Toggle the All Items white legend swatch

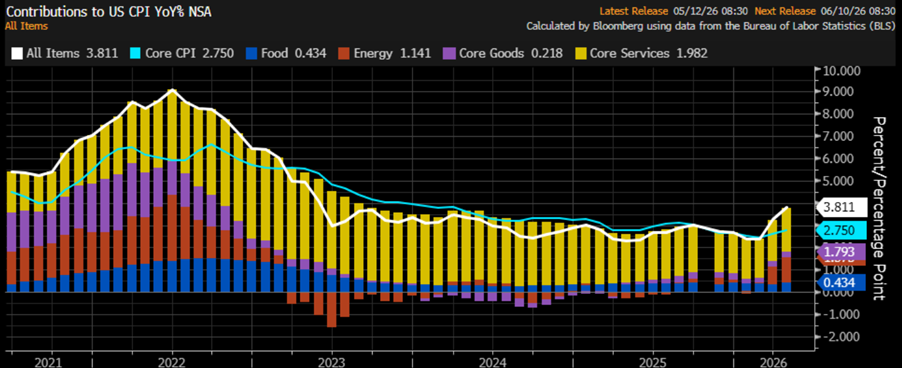(17, 53)
